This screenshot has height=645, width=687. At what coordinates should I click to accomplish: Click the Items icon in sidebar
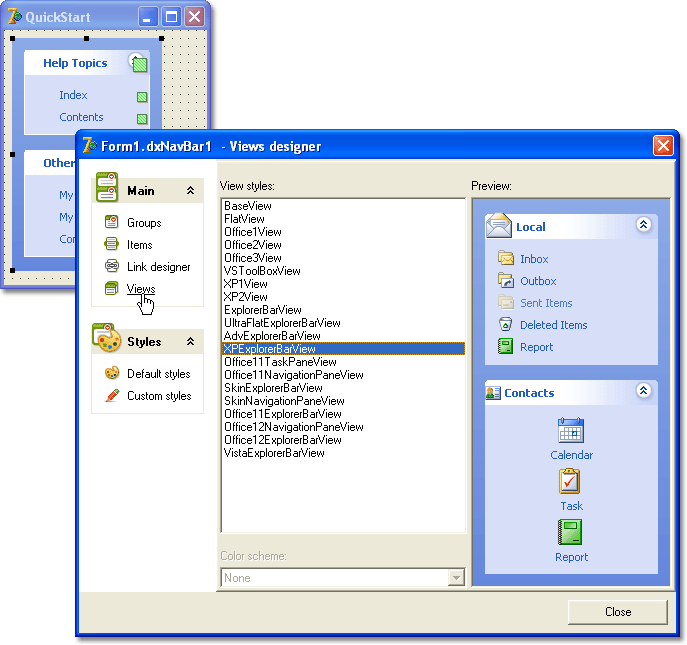(x=112, y=245)
